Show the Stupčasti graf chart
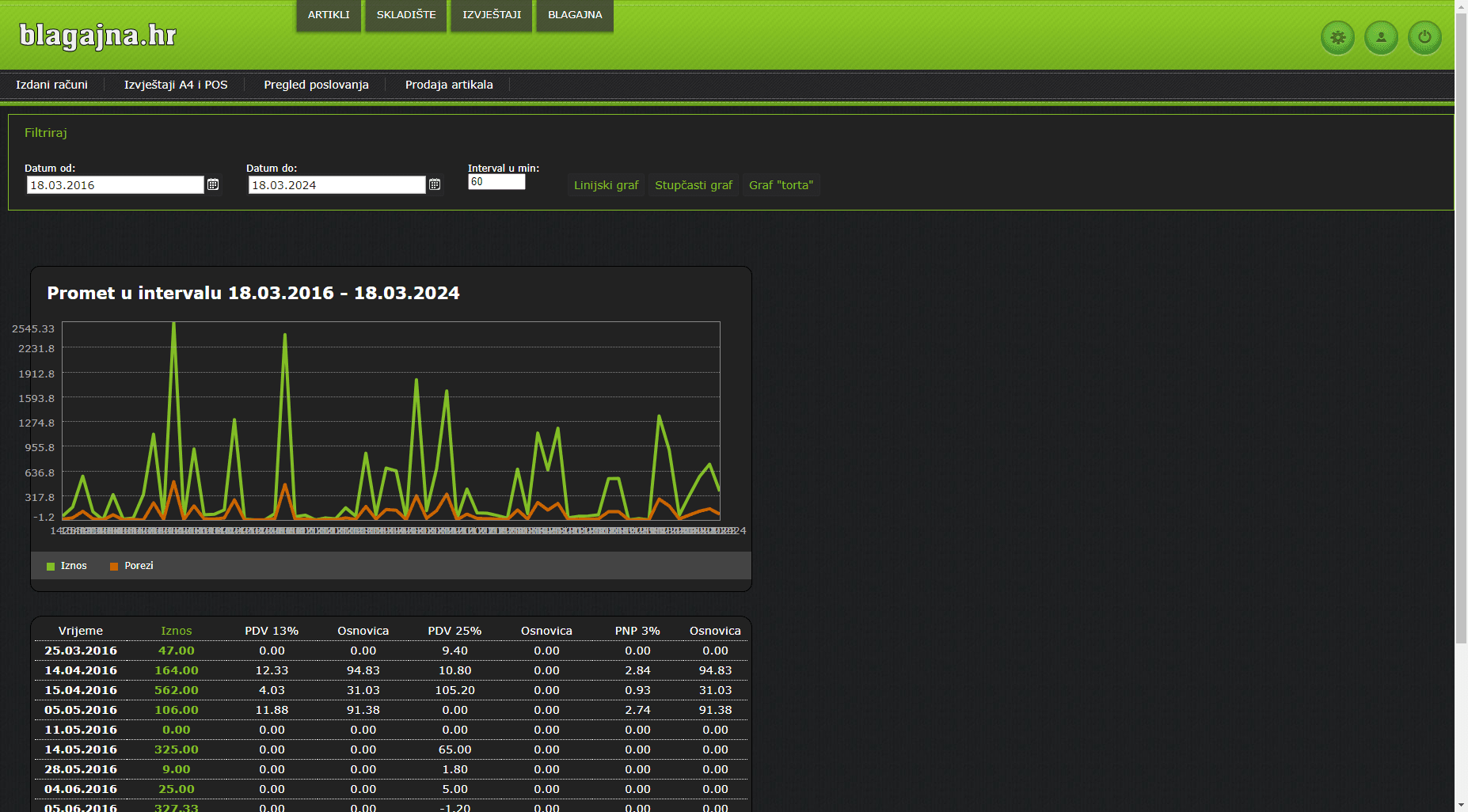 694,185
